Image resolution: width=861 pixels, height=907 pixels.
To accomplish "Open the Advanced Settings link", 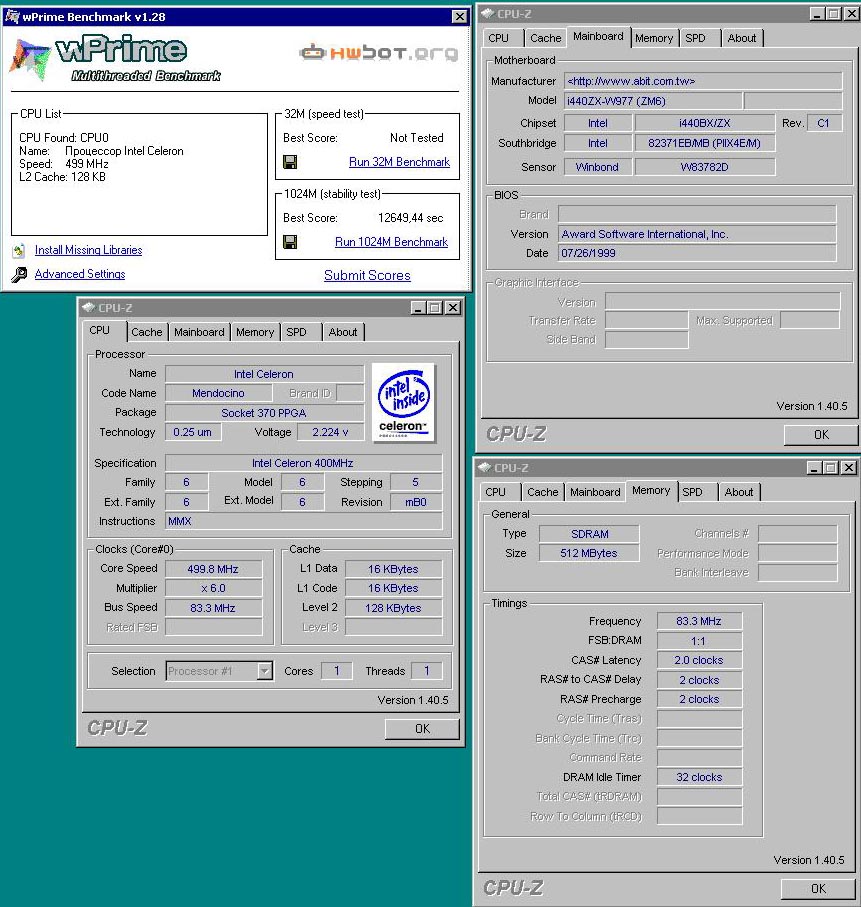I will (x=80, y=274).
